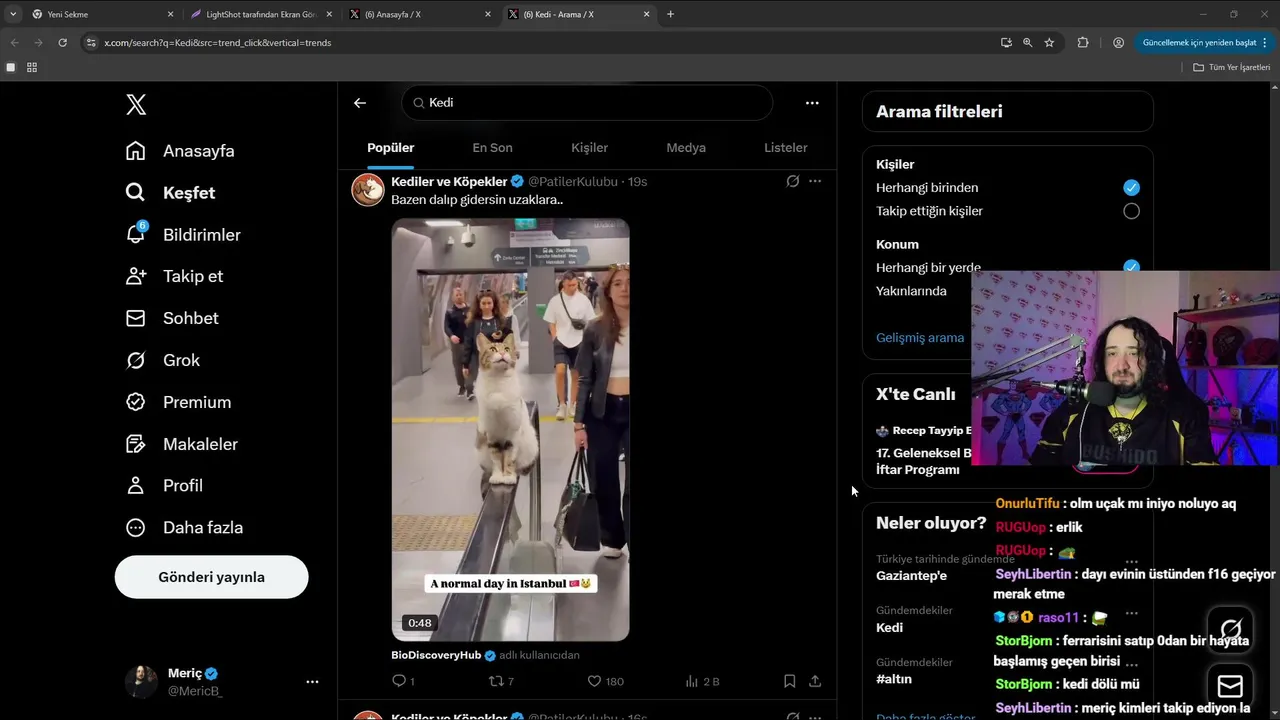This screenshot has height=720, width=1280.
Task: View analytics showing 2 B views
Action: tap(702, 681)
